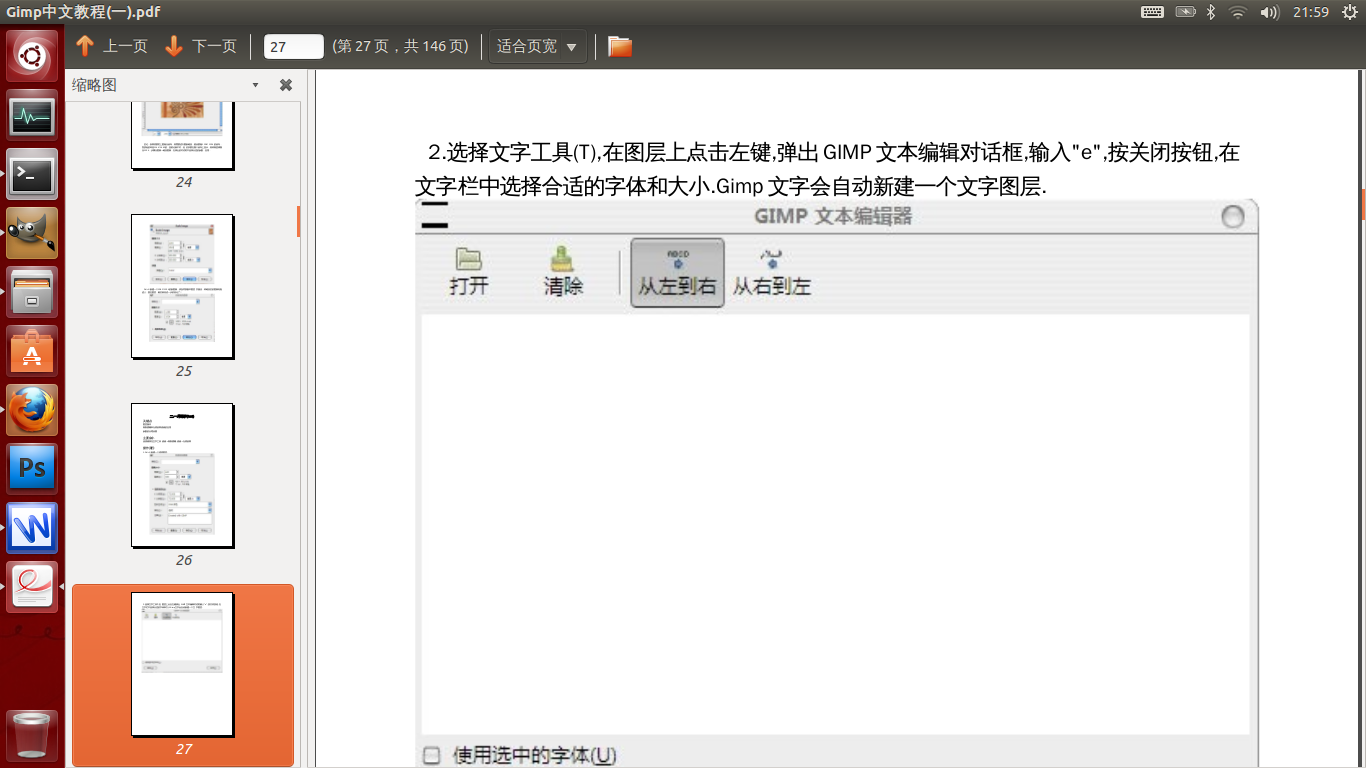Launch Firefox from the dock
1366x768 pixels.
[32, 410]
